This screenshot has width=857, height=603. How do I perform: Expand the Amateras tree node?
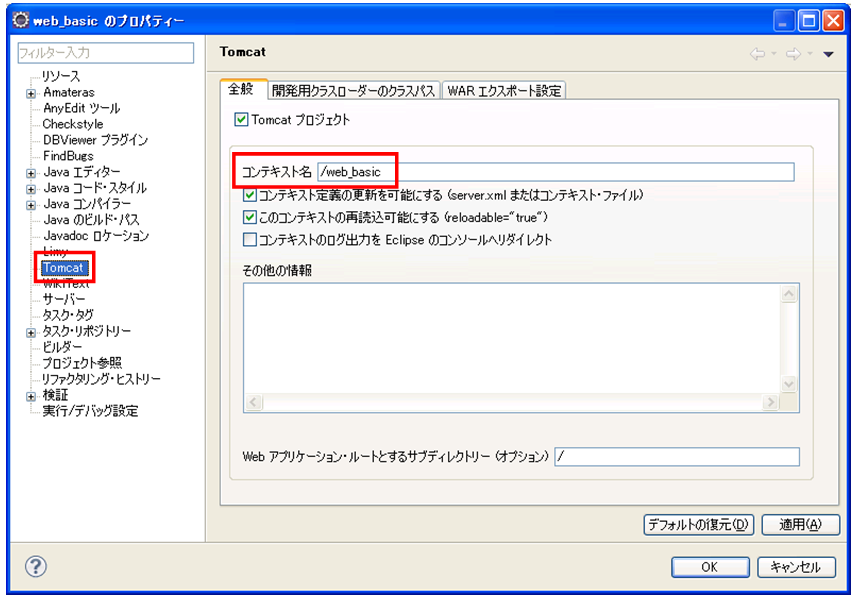[x=32, y=93]
